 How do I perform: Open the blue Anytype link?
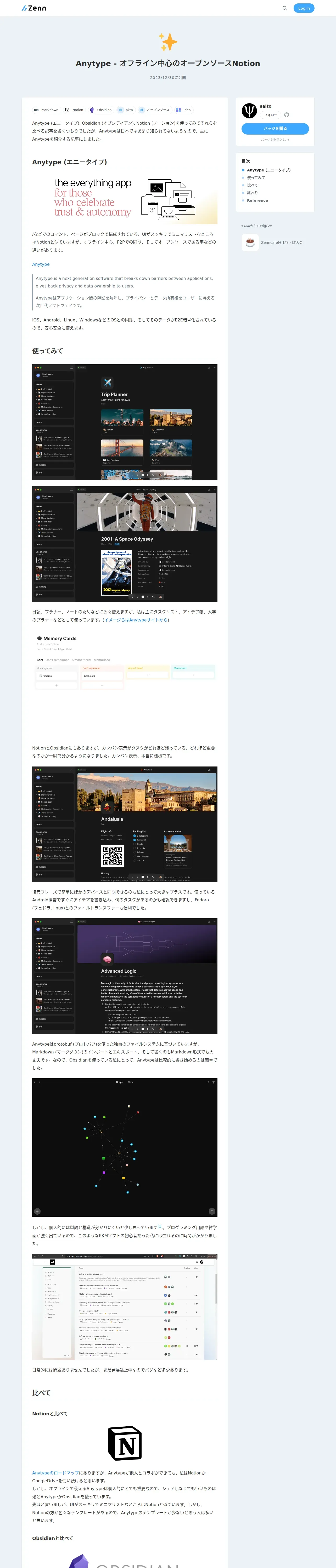point(41,264)
